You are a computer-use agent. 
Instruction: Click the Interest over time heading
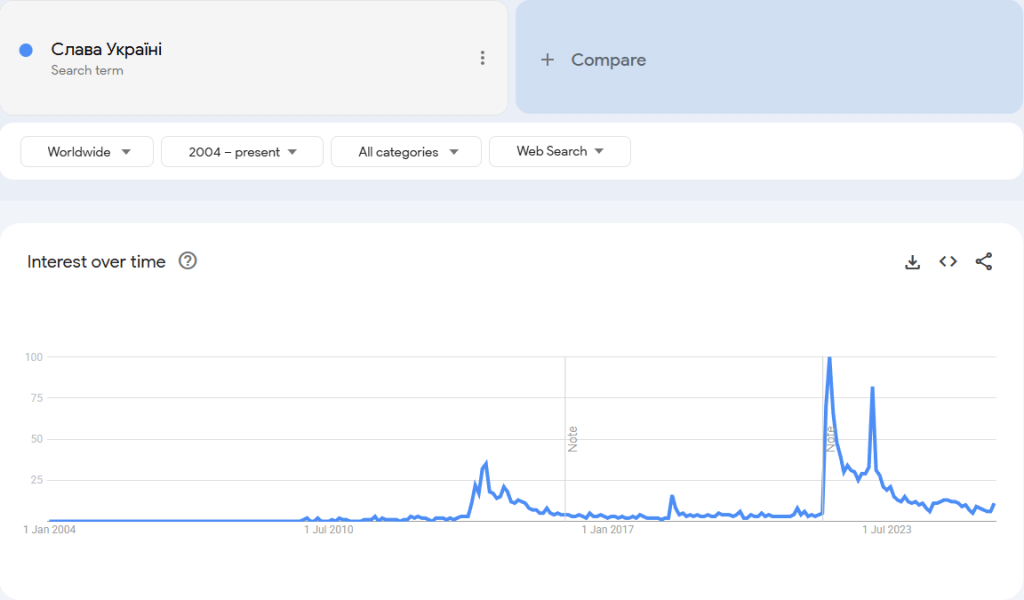96,262
